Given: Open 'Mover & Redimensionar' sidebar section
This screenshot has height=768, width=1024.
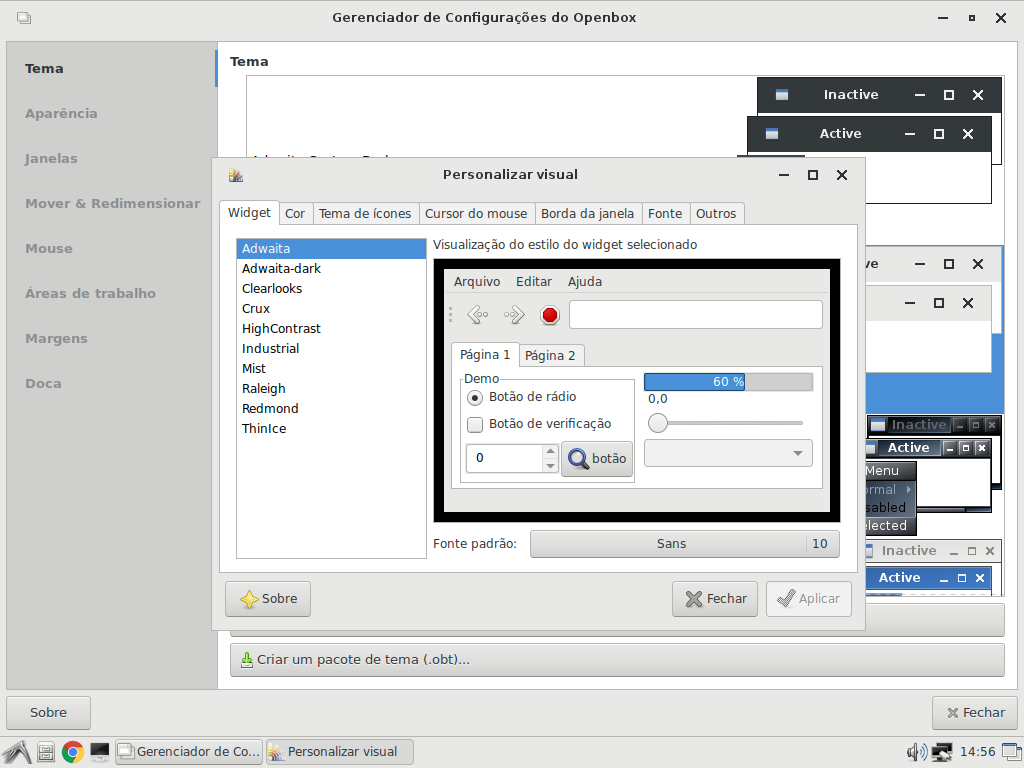Looking at the screenshot, I should pos(112,204).
